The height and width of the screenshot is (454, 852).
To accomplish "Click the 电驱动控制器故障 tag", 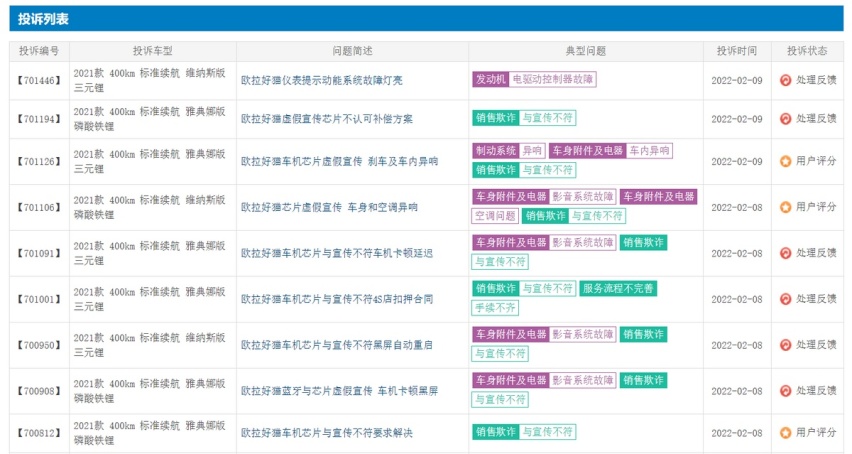I will pyautogui.click(x=553, y=79).
